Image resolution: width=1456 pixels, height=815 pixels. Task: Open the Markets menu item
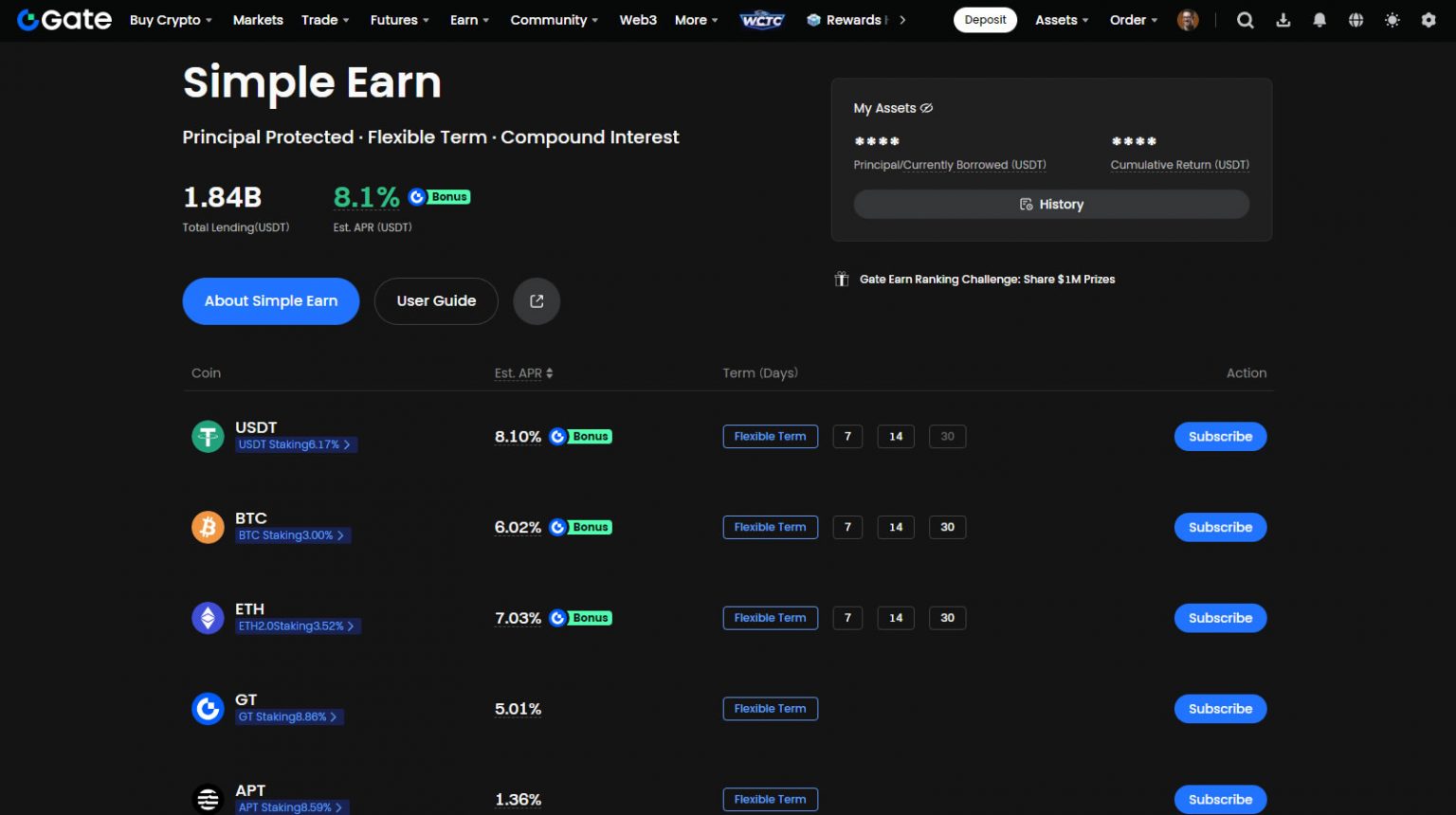click(258, 20)
